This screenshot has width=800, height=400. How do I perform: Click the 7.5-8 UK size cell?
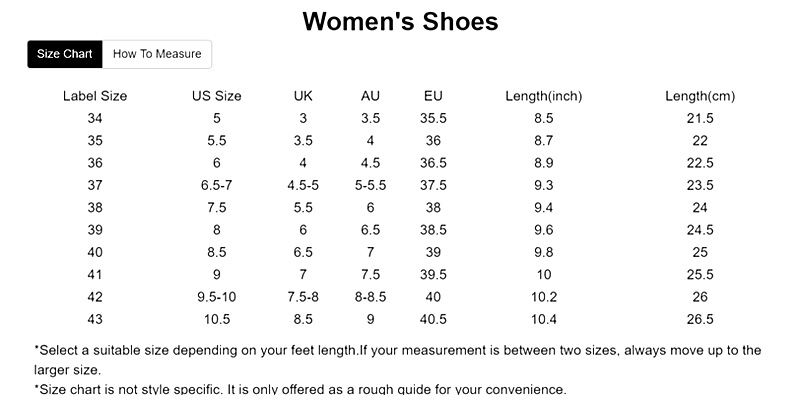pos(303,297)
